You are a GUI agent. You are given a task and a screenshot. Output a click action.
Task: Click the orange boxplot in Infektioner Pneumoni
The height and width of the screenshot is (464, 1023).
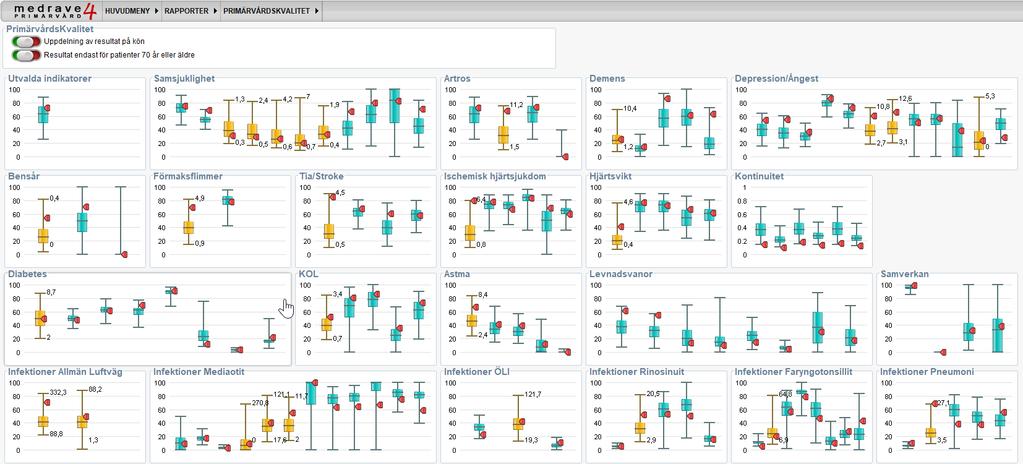[930, 433]
